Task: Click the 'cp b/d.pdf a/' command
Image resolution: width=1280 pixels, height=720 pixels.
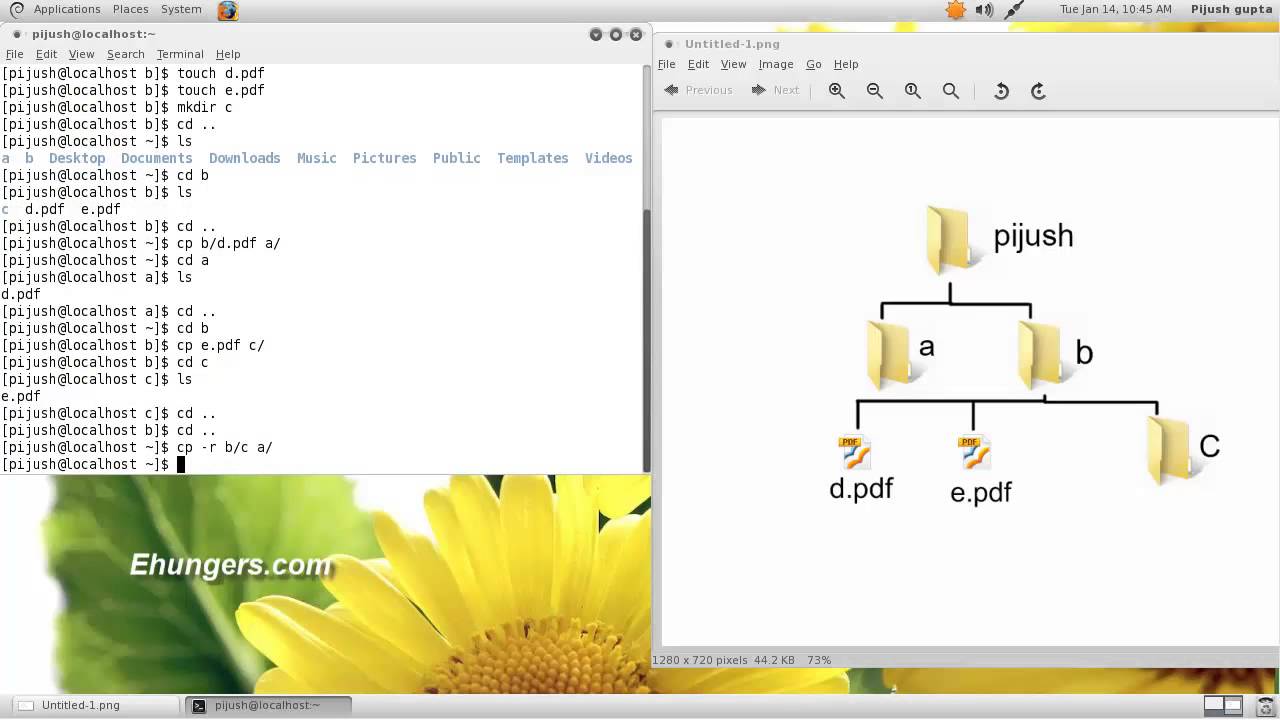Action: tap(229, 243)
